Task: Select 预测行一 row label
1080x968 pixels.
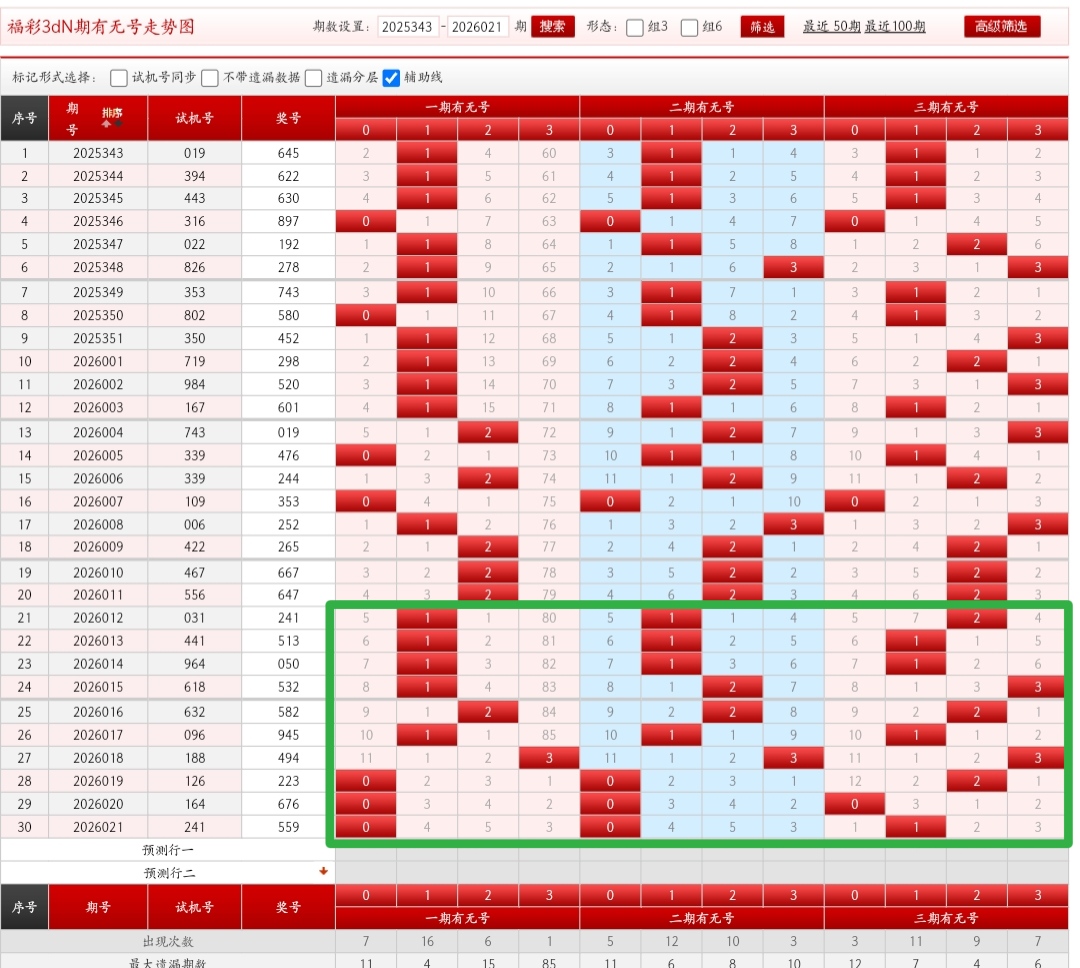Action: pyautogui.click(x=169, y=850)
